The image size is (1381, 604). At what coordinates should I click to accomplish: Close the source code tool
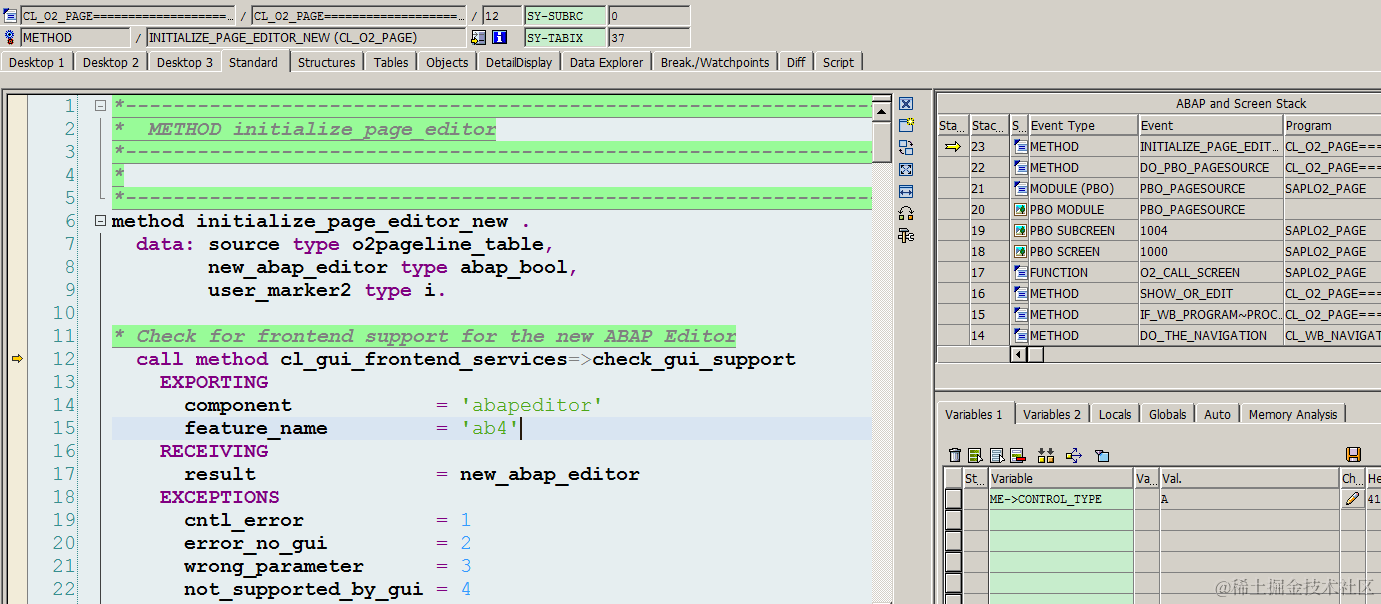tap(906, 104)
